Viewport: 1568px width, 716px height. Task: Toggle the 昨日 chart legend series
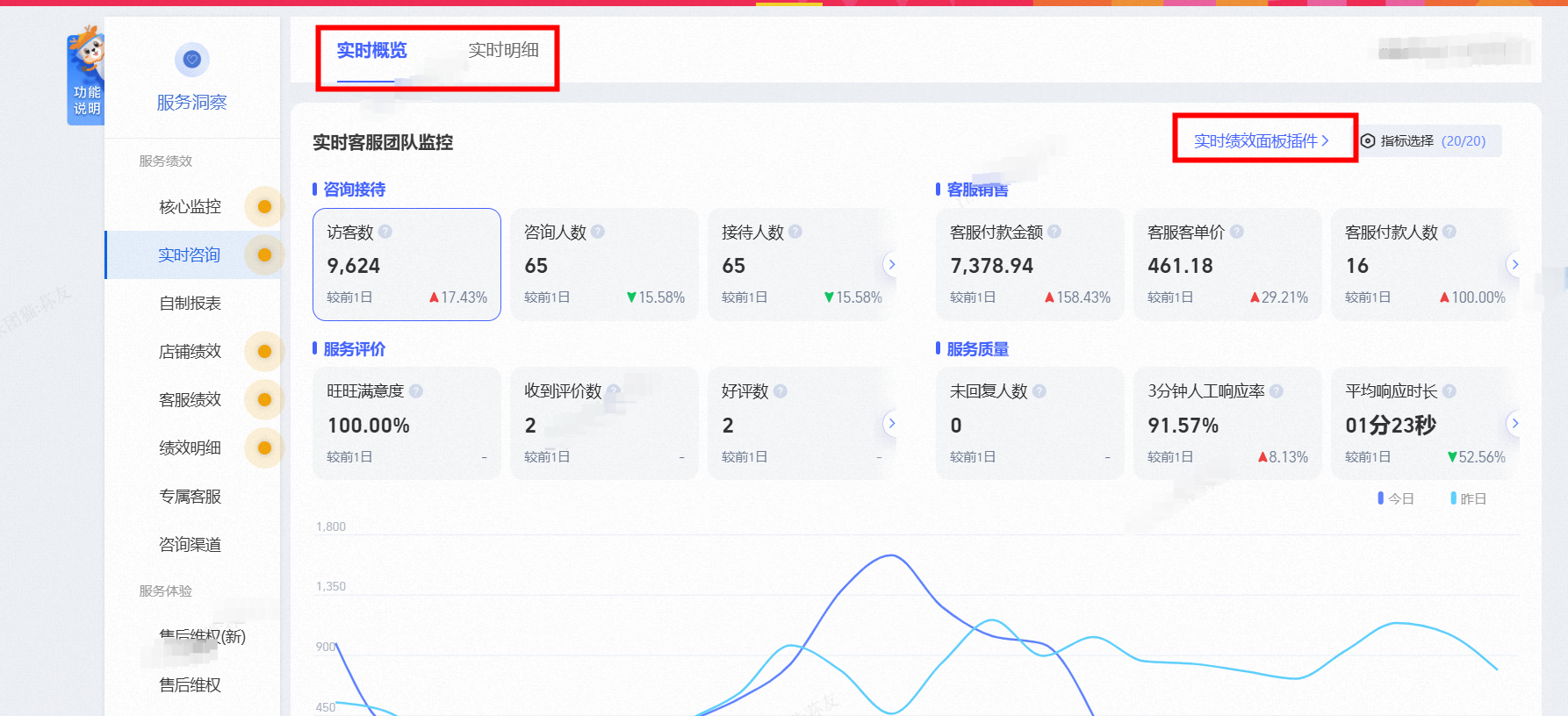coord(1469,498)
